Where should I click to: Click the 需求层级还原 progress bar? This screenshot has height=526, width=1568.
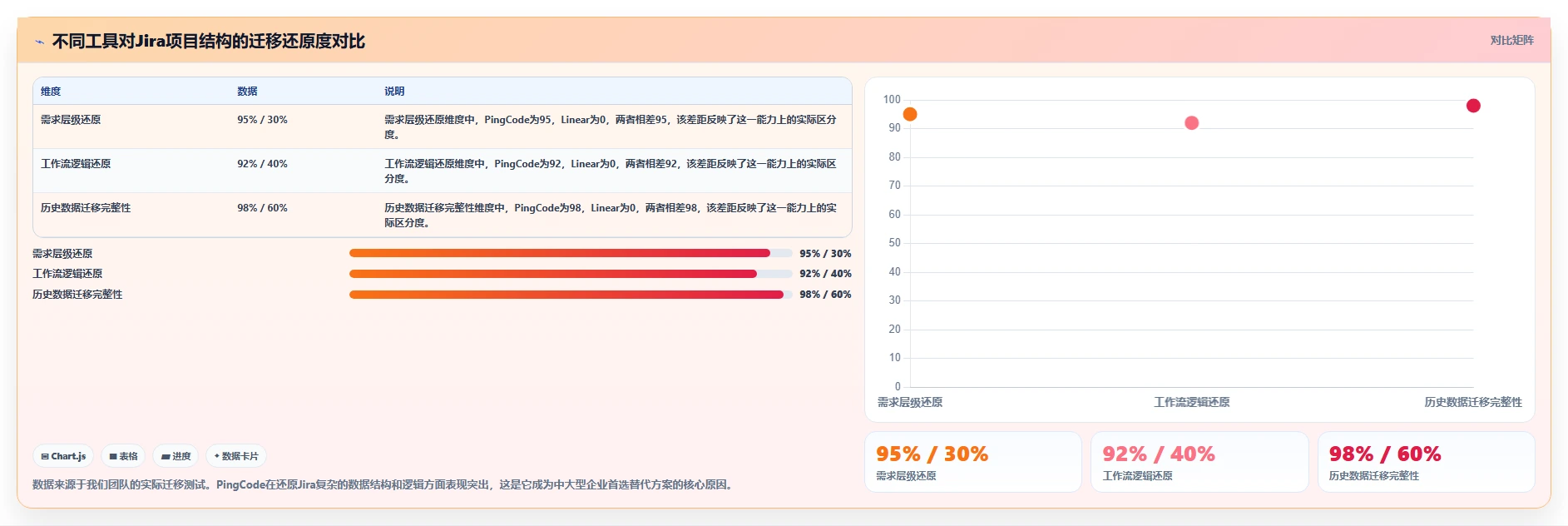pyautogui.click(x=571, y=253)
